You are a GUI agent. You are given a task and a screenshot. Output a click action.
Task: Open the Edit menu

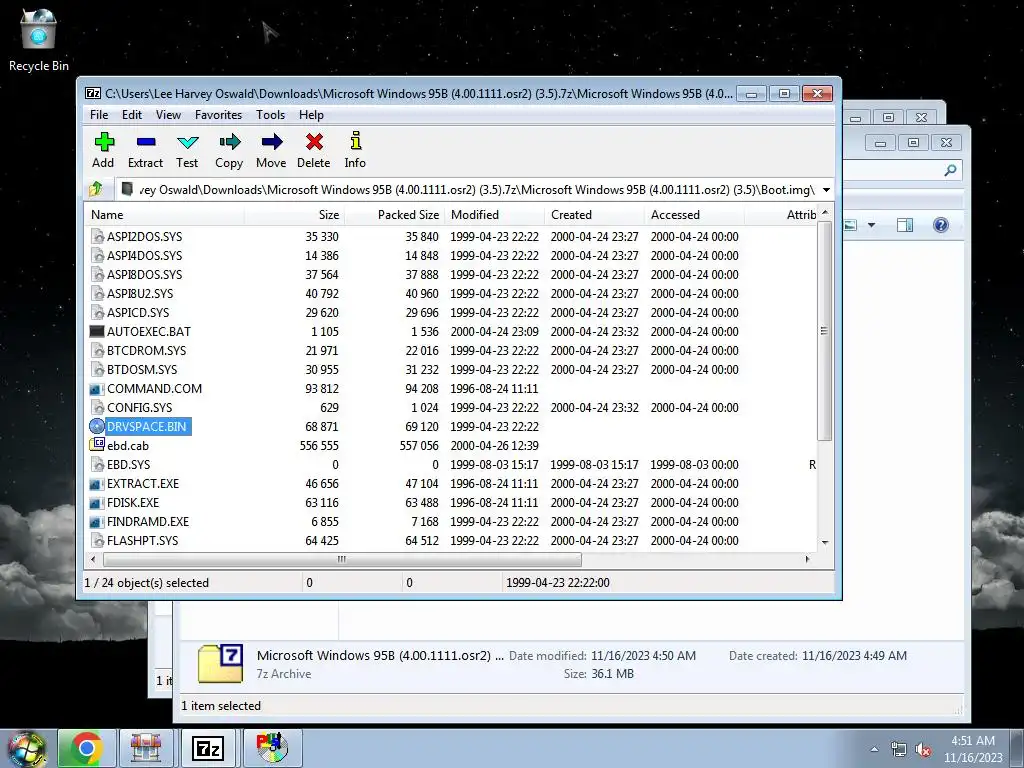pyautogui.click(x=132, y=114)
